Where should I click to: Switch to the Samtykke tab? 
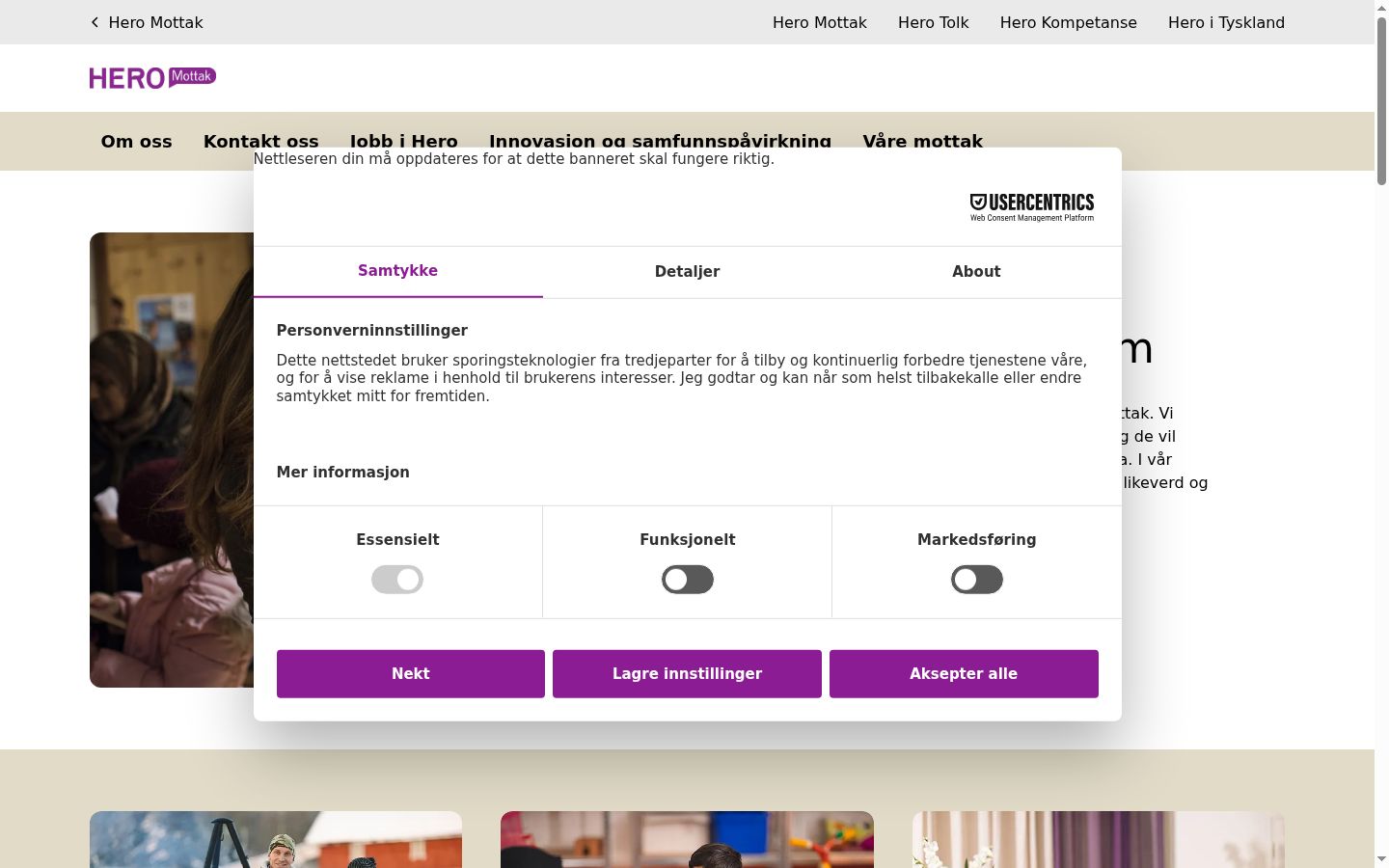[x=397, y=271]
